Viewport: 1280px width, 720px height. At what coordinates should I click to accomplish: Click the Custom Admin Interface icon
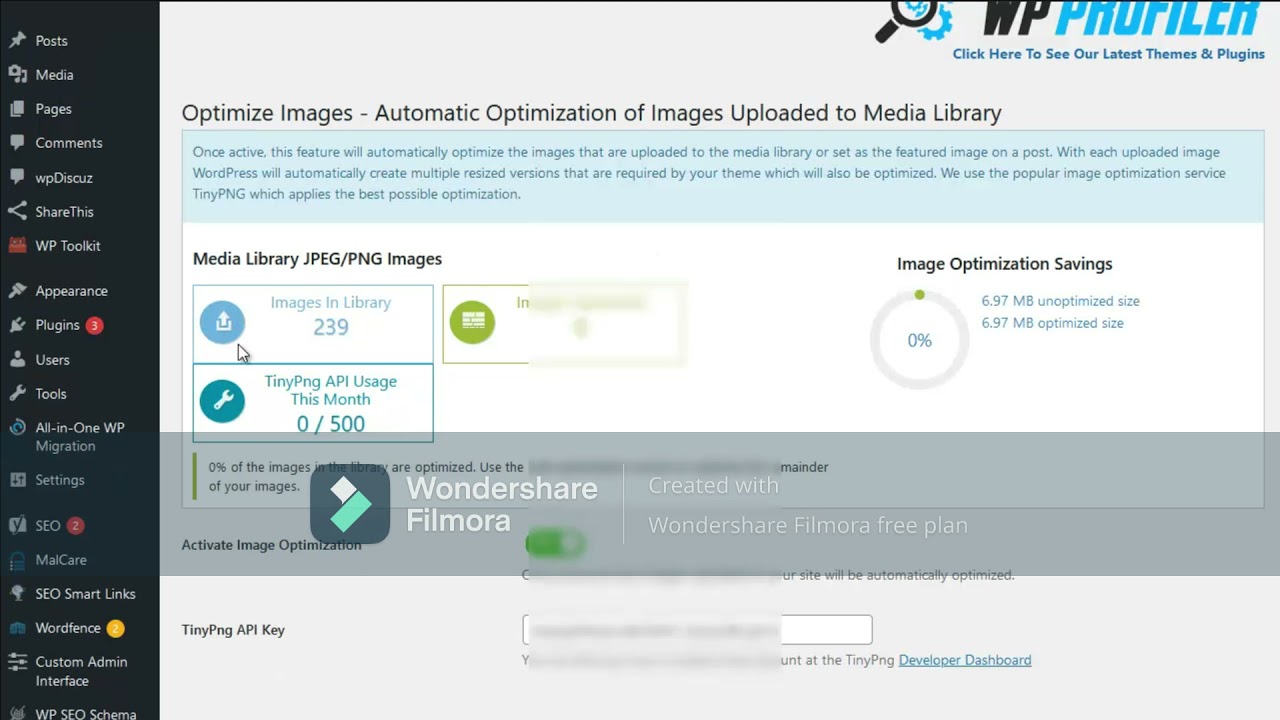coord(17,662)
